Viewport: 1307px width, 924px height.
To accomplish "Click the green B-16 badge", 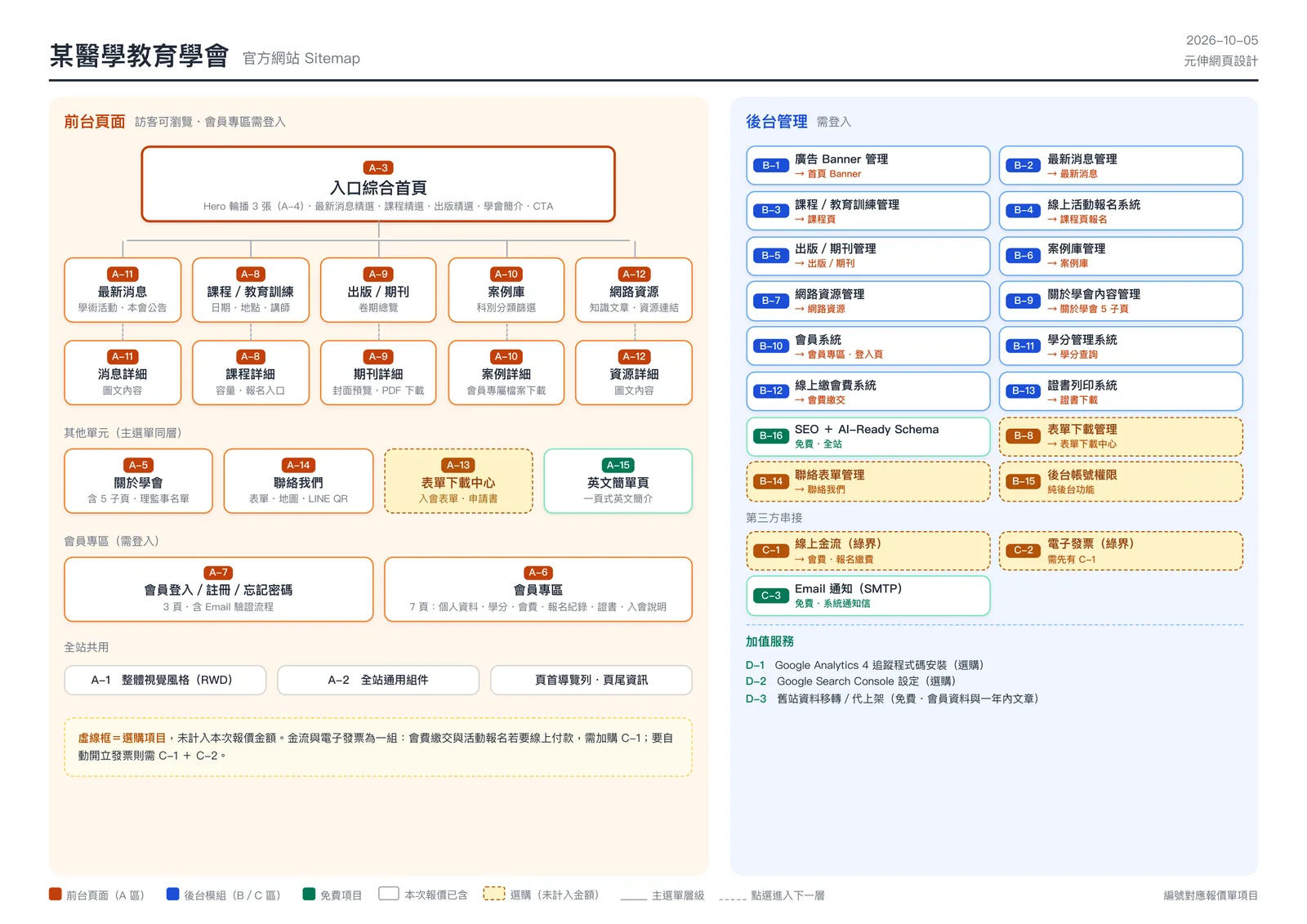I will [771, 435].
